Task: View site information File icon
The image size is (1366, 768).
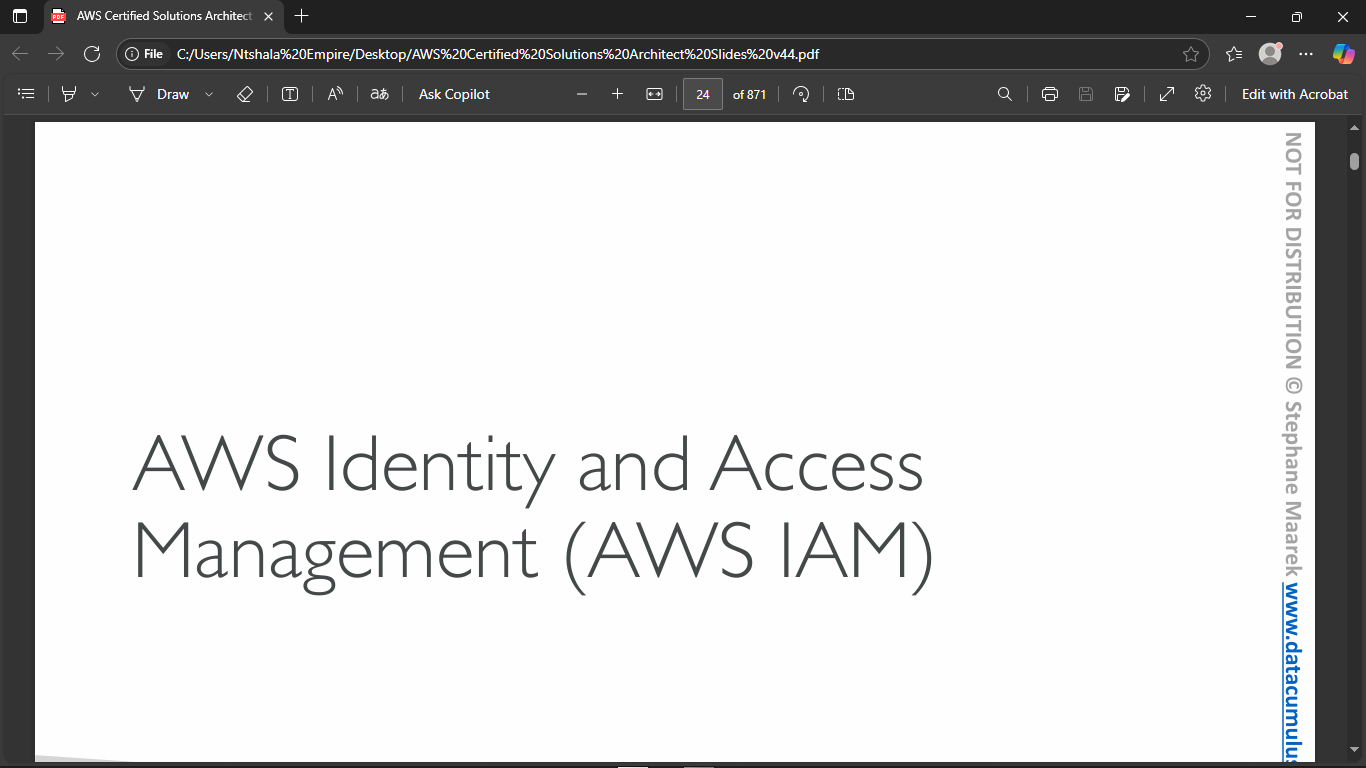Action: click(144, 54)
